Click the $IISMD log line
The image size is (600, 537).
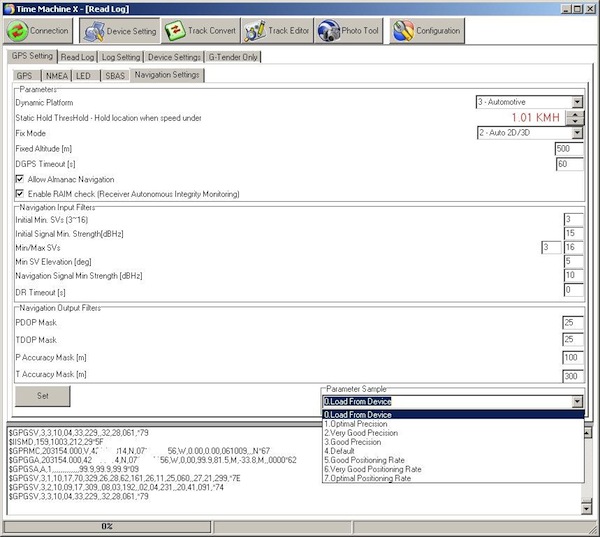pyautogui.click(x=56, y=442)
